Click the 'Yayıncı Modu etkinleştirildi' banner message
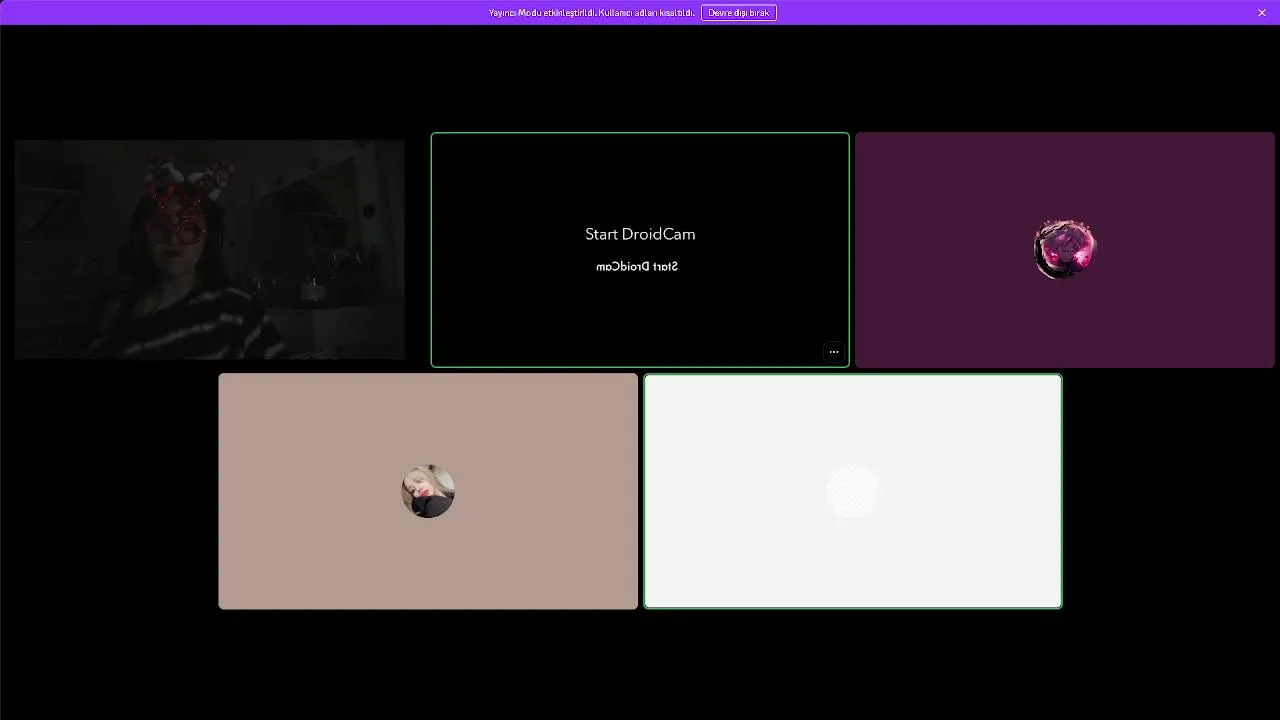The width and height of the screenshot is (1280, 720). coord(591,13)
